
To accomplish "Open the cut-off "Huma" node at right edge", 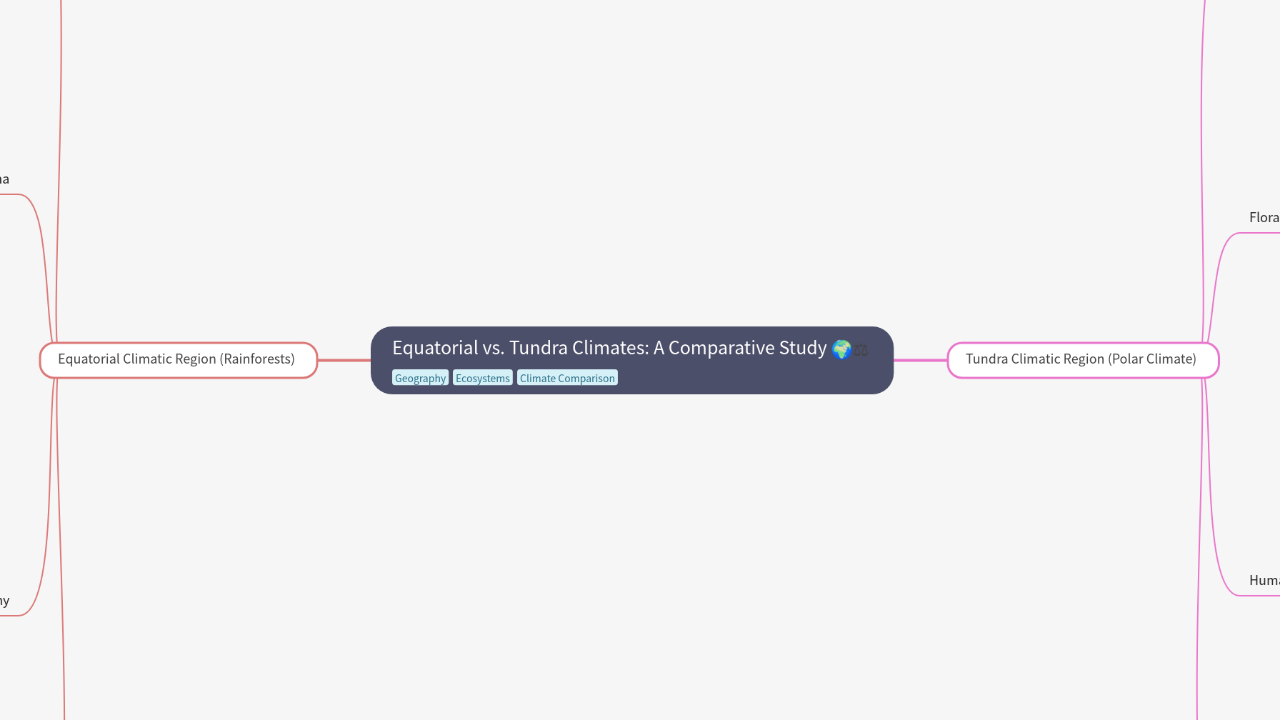I will [x=1264, y=581].
